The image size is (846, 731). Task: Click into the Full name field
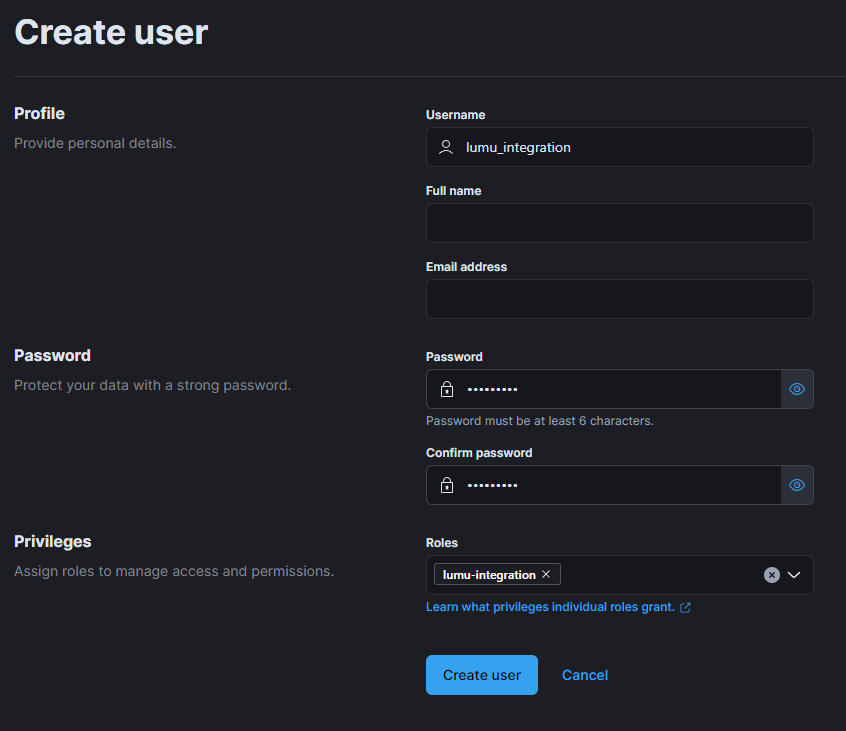[x=619, y=223]
